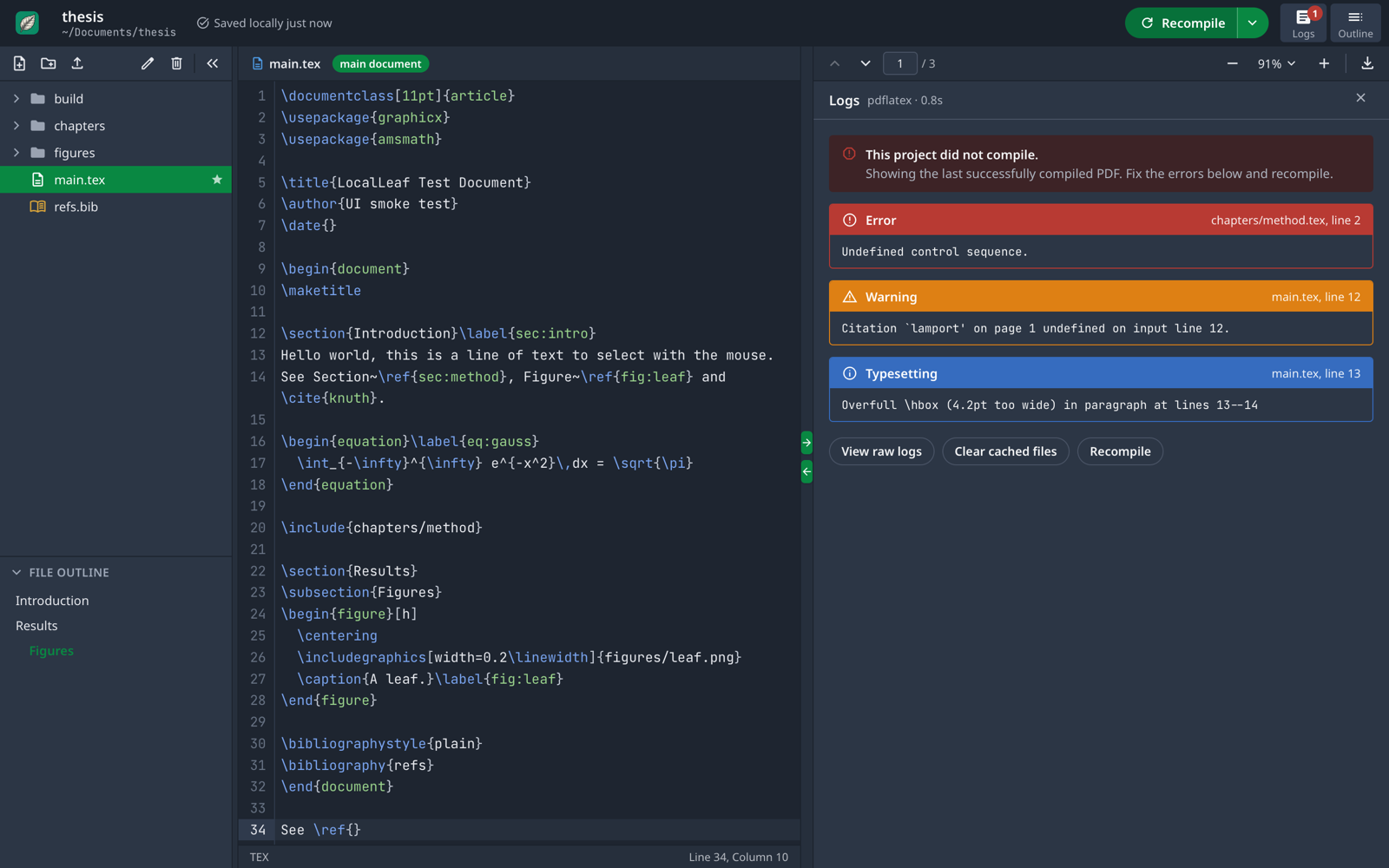Open warning location main.tex, line 12
Image resolution: width=1389 pixels, height=868 pixels.
1316,297
